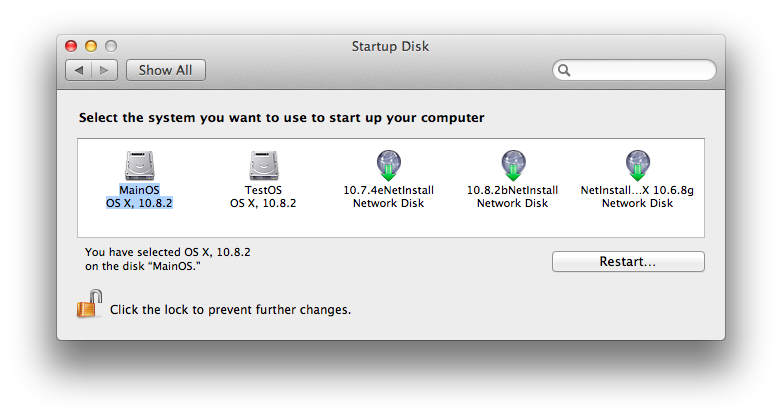Click the highlighted MainOS name label
This screenshot has width=782, height=419.
pyautogui.click(x=139, y=190)
